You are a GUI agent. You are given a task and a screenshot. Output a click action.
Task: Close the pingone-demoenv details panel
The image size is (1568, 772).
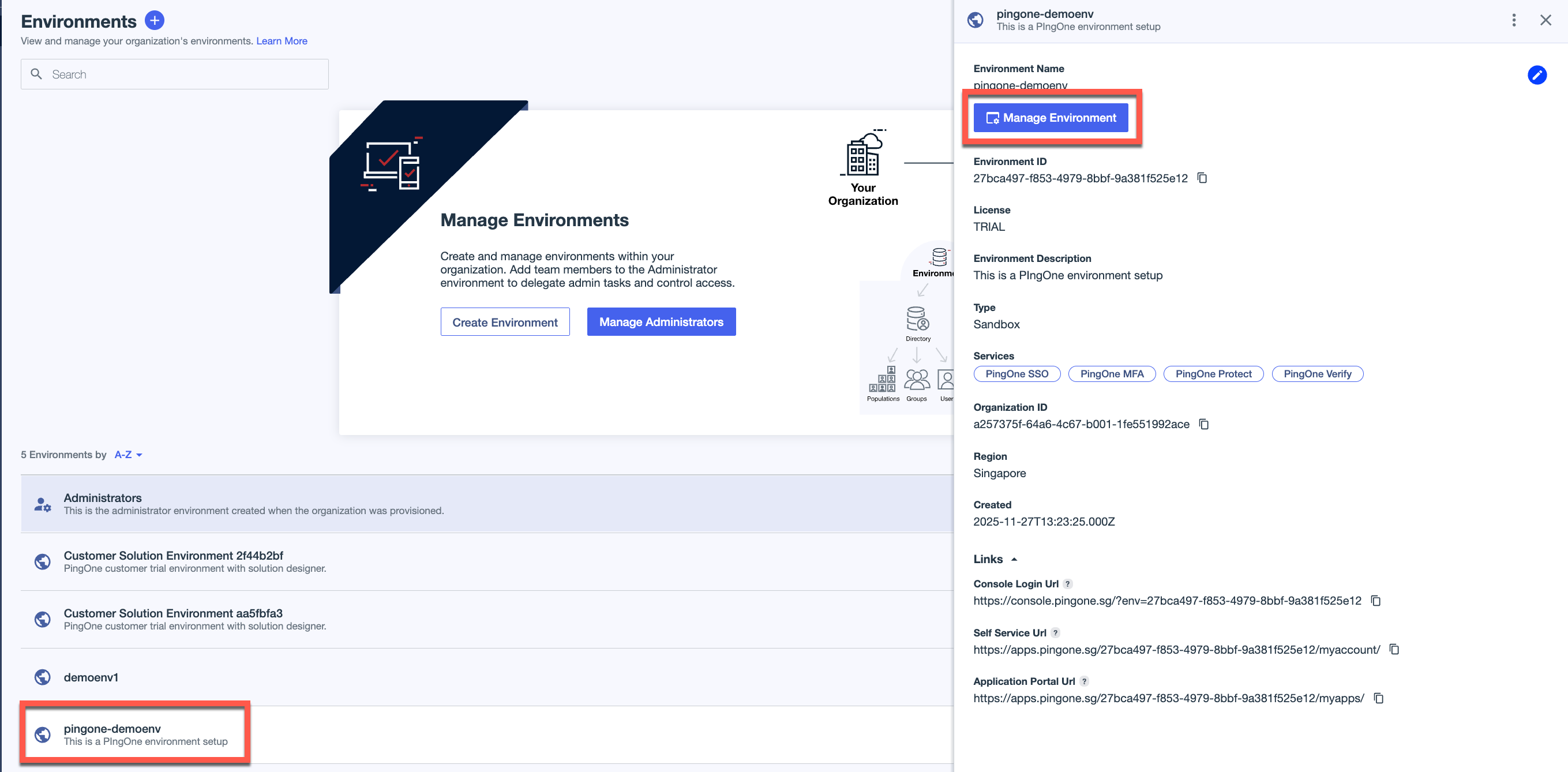tap(1545, 20)
